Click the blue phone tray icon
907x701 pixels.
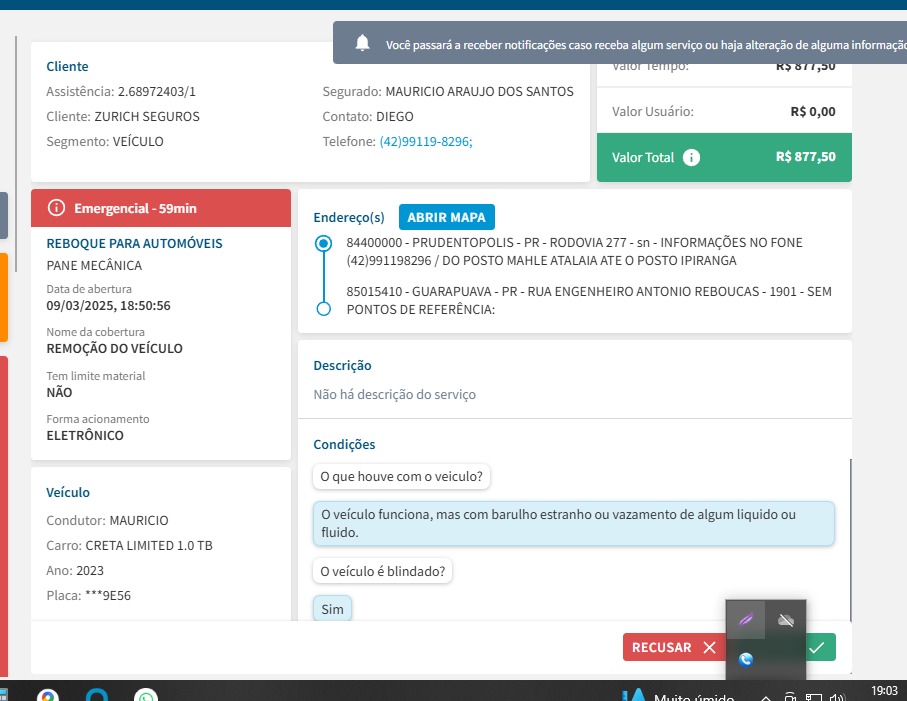pyautogui.click(x=746, y=659)
